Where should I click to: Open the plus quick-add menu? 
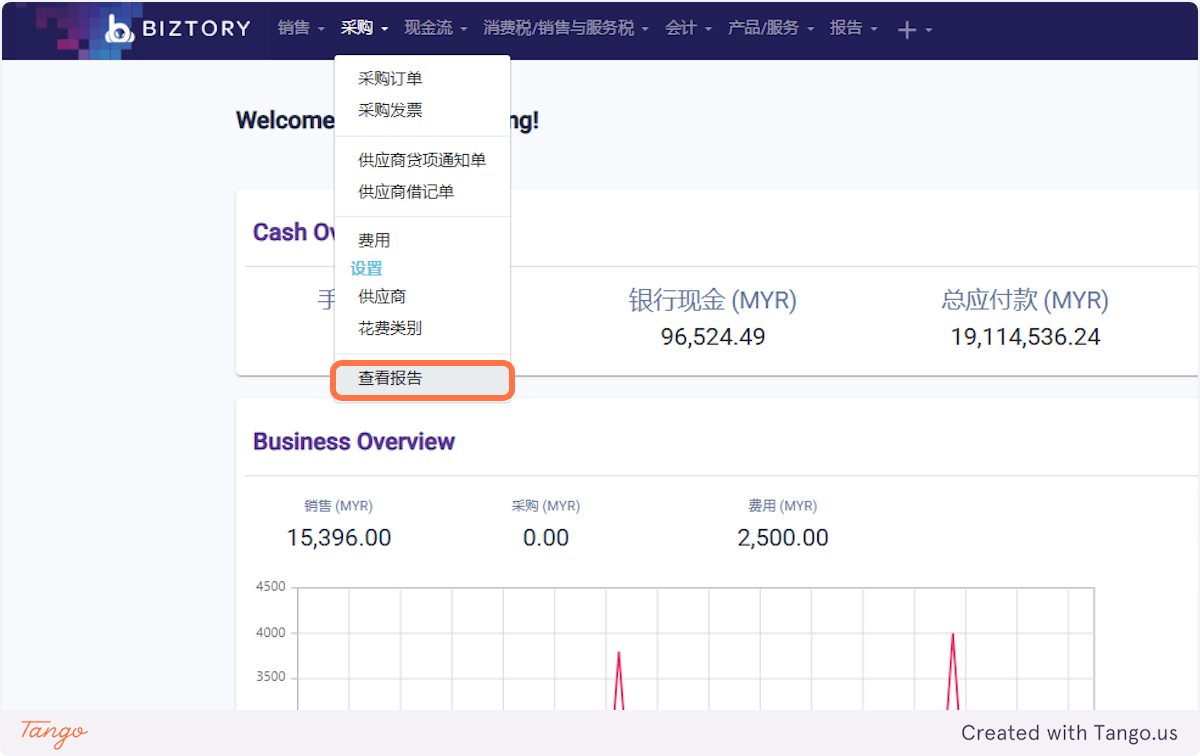point(914,30)
